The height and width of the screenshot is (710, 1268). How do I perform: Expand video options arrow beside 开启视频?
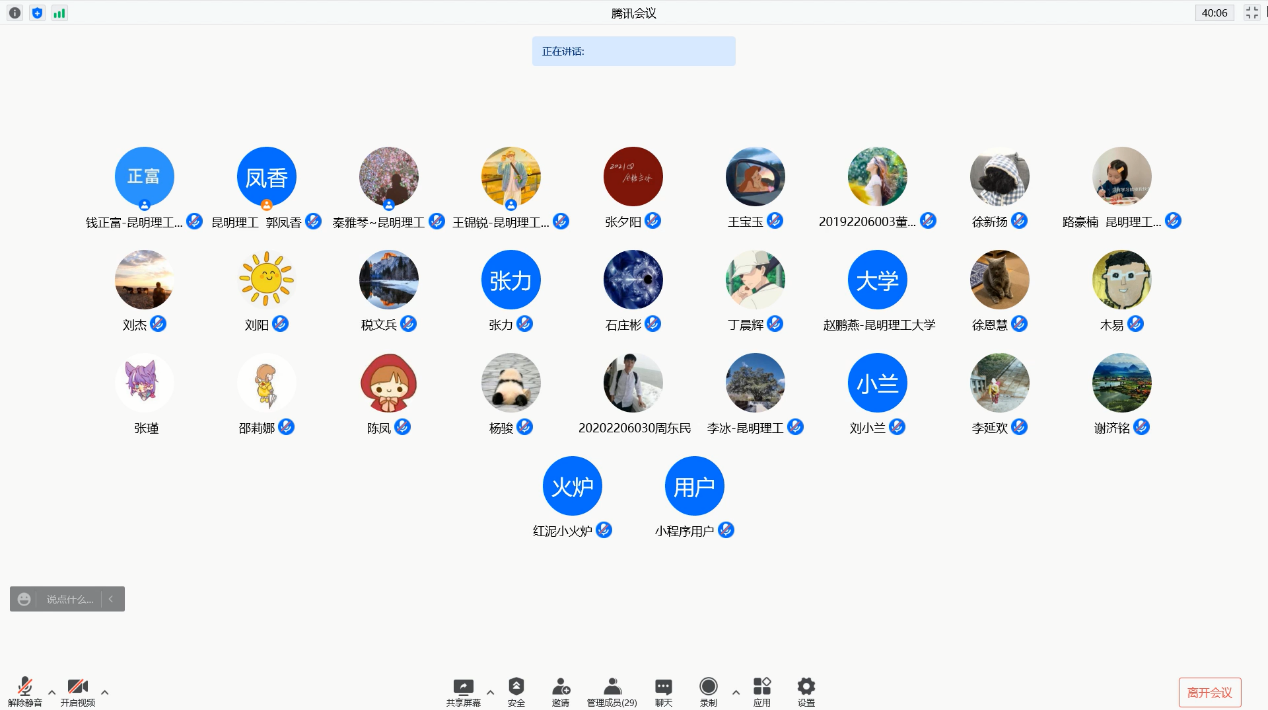click(x=105, y=691)
